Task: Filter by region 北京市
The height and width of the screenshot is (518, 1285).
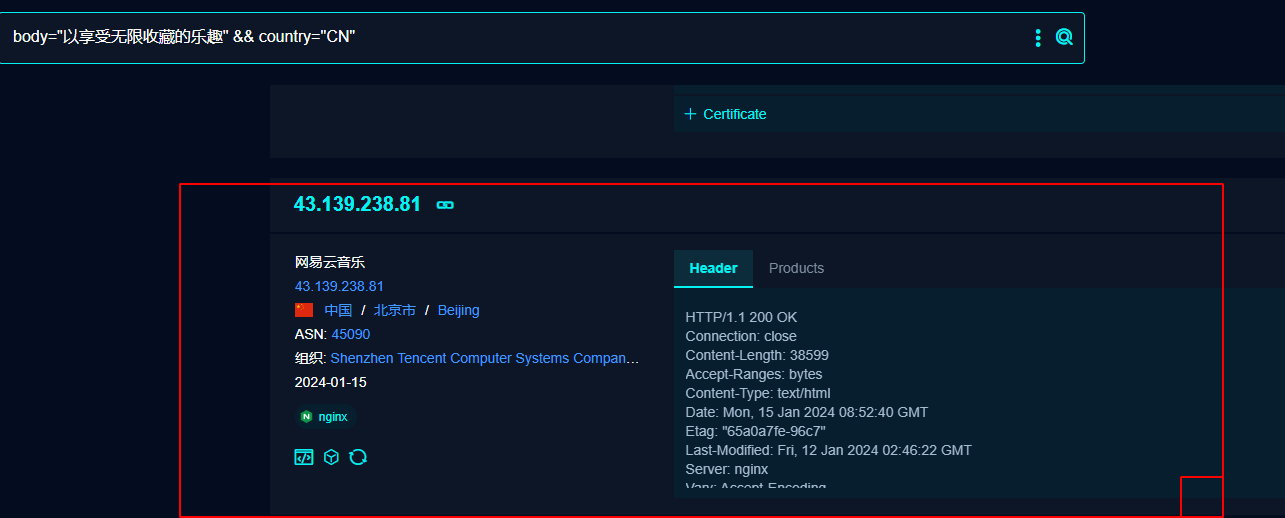Action: [395, 310]
